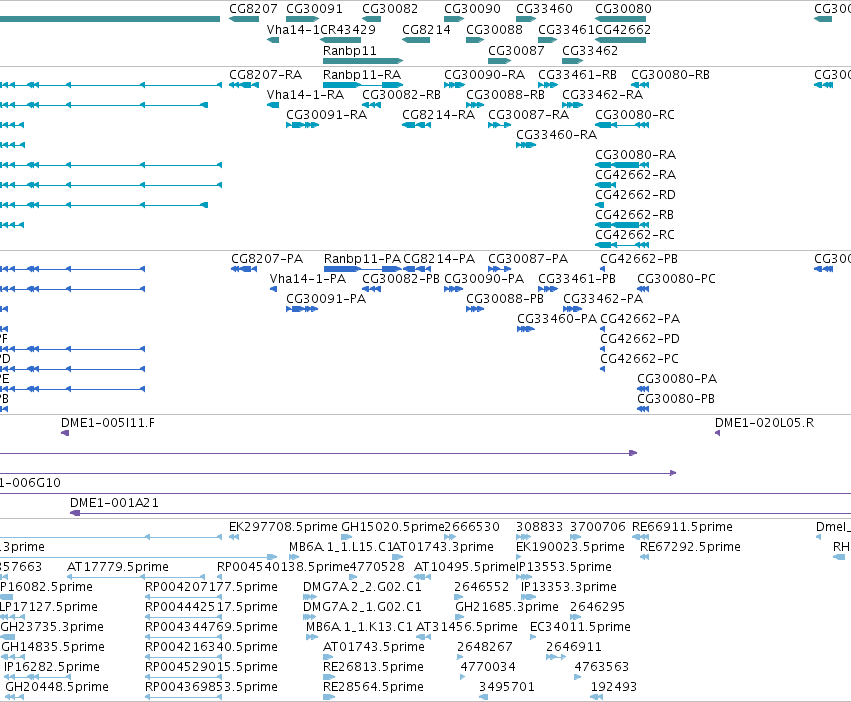Click BAC end DME1-005I11.F
851x702 pixels.
pyautogui.click(x=65, y=433)
